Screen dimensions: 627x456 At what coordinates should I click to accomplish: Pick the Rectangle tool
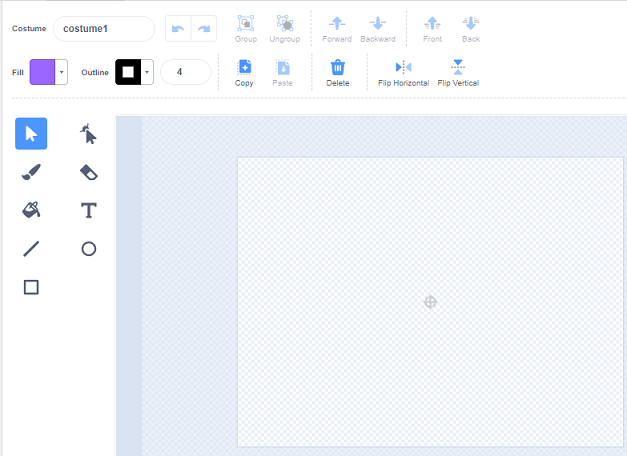click(31, 287)
